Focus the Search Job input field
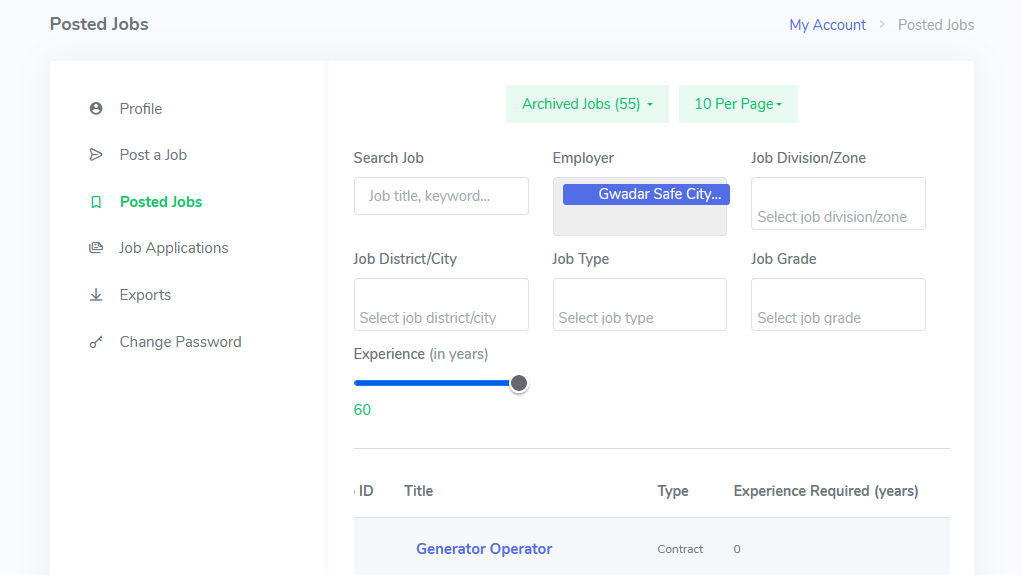Screen dimensions: 1021x575 point(441,196)
